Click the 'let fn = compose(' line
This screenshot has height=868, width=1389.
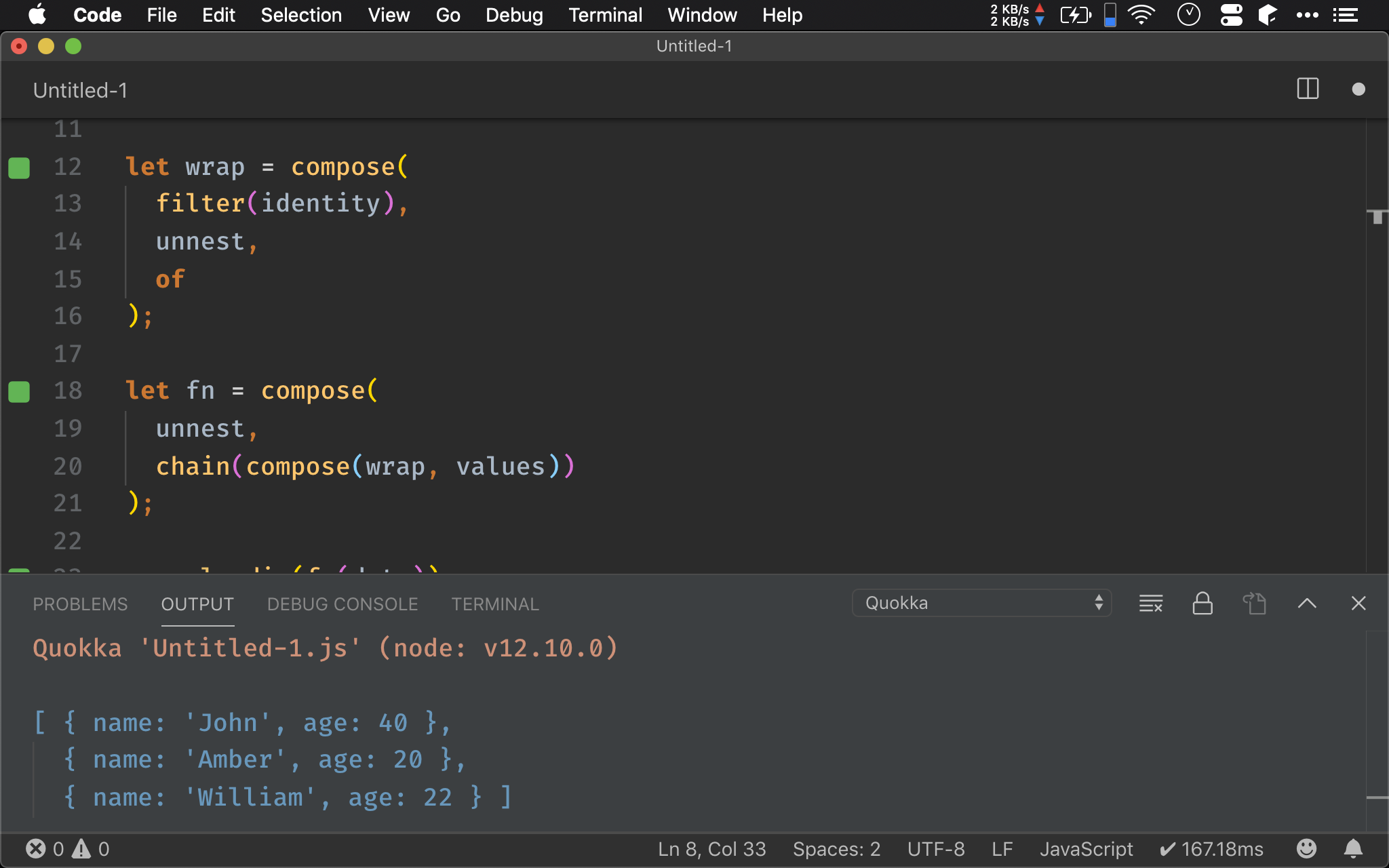(x=252, y=391)
